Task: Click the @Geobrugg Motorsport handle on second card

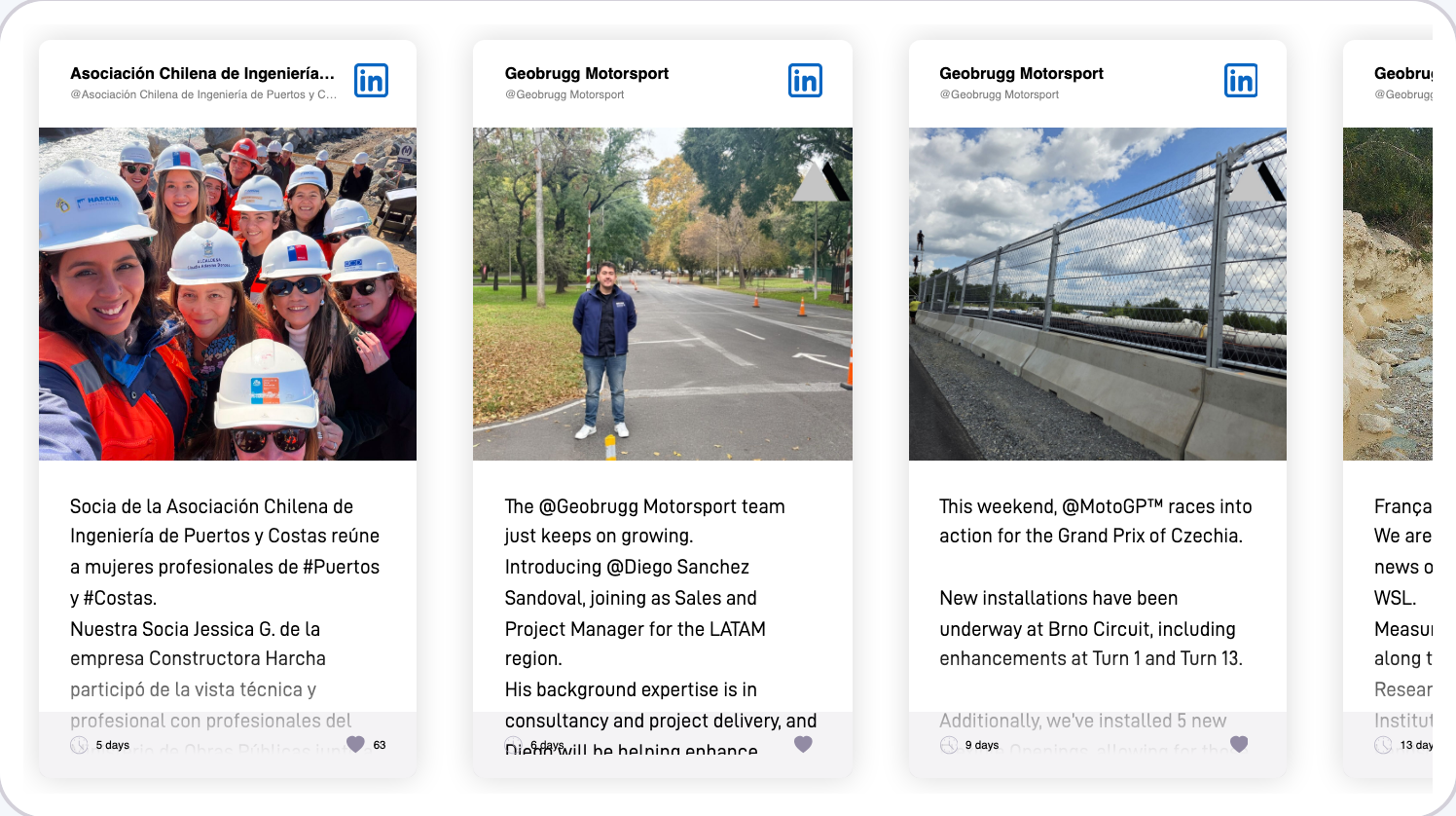Action: [564, 94]
